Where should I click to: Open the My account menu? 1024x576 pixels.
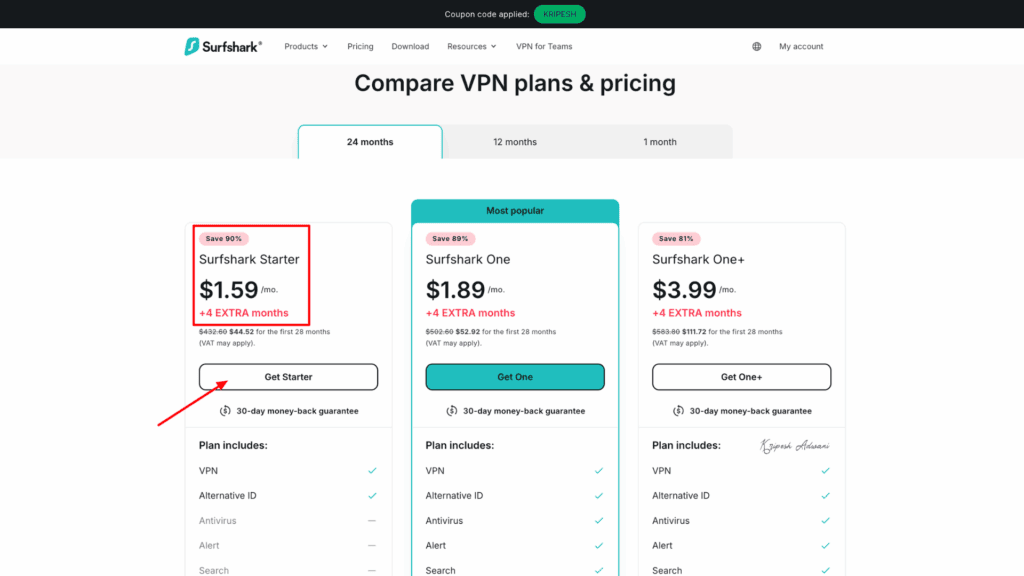(800, 46)
